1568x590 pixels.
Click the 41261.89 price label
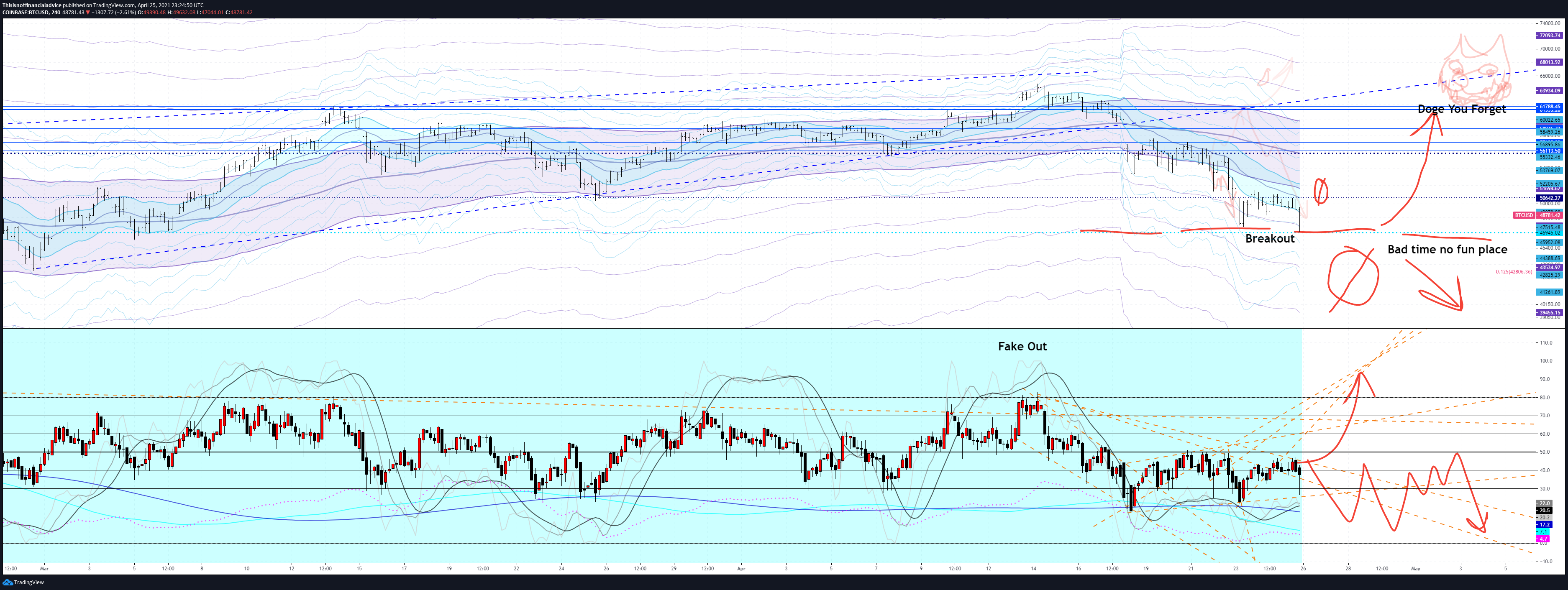click(x=1550, y=292)
